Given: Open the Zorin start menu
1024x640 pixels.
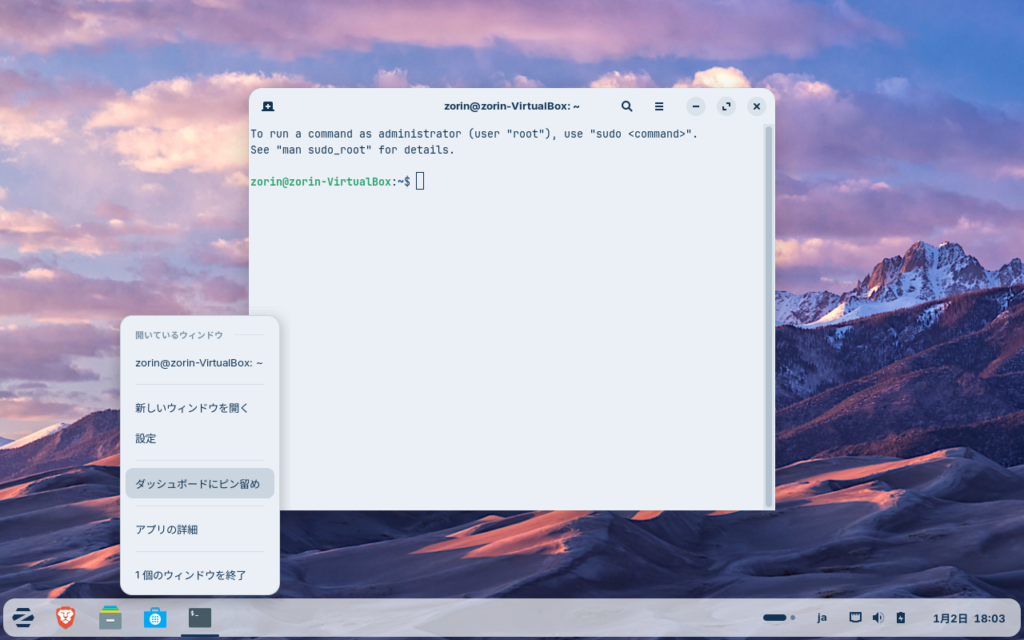Looking at the screenshot, I should pos(23,618).
